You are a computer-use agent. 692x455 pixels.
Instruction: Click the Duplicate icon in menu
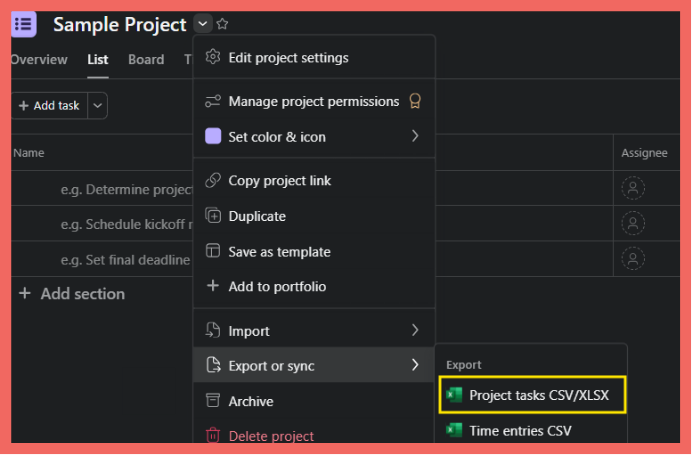click(212, 216)
